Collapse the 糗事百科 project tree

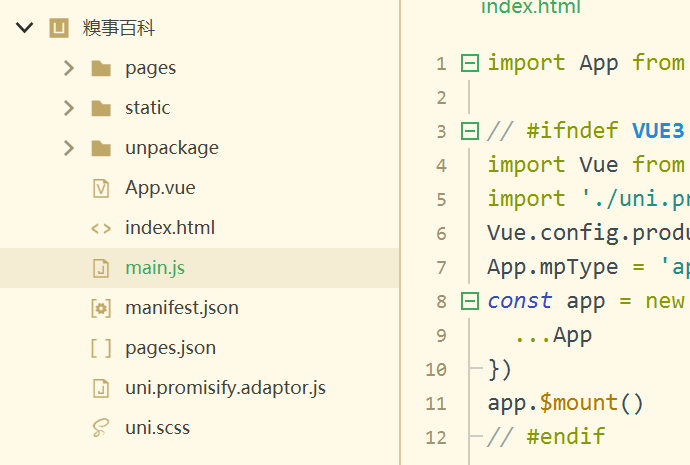(25, 28)
